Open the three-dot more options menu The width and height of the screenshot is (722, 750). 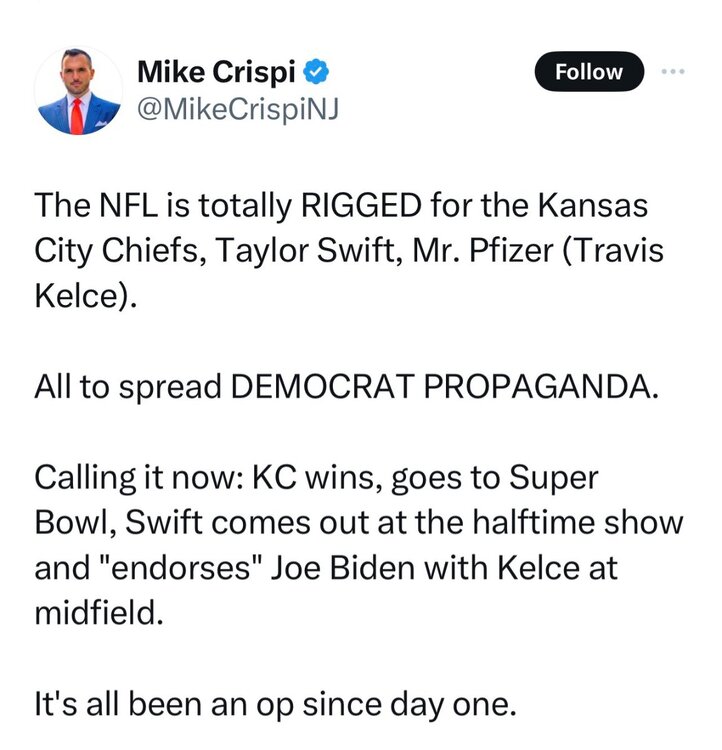(x=674, y=71)
